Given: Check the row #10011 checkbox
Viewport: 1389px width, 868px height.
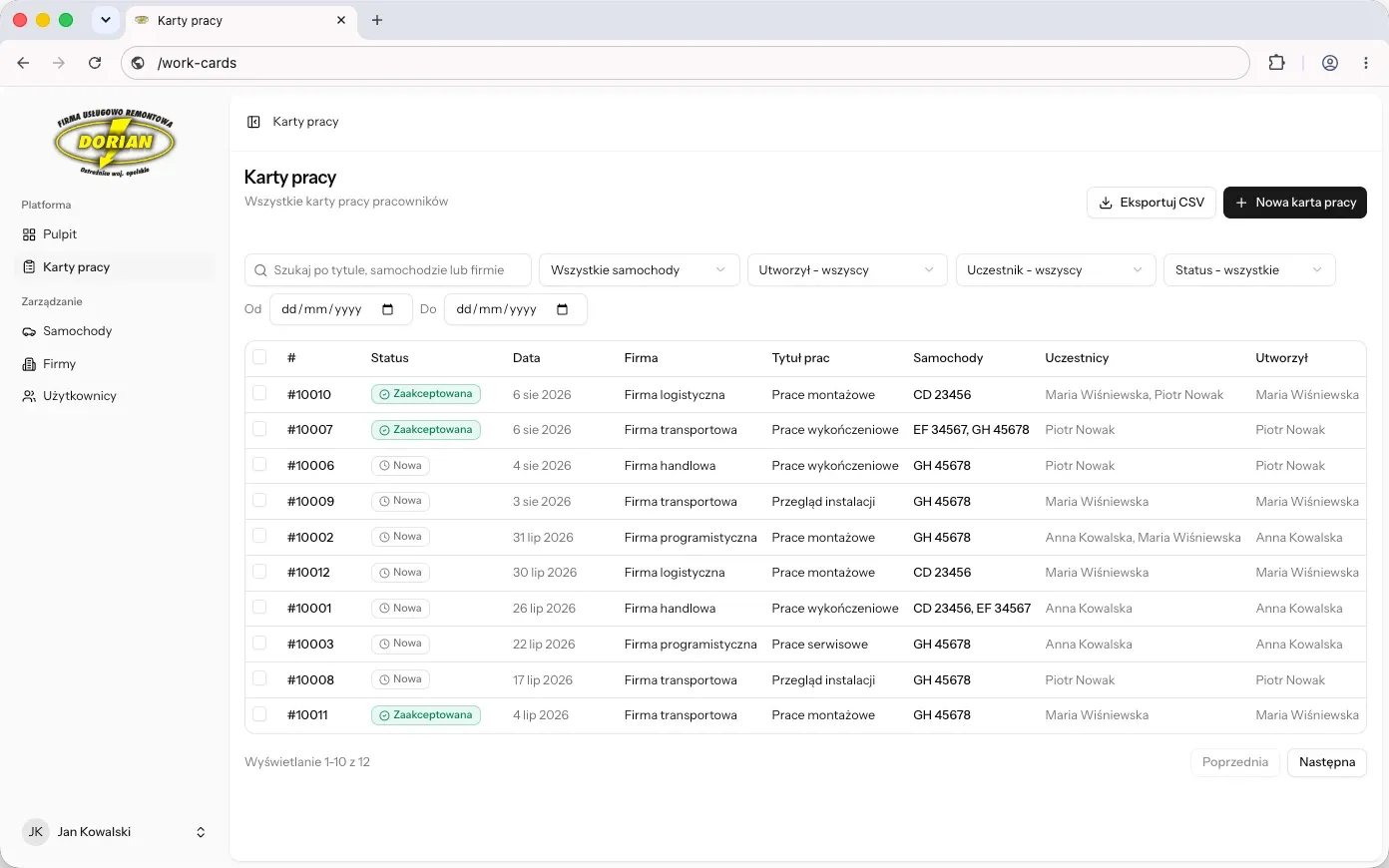Looking at the screenshot, I should coord(259,714).
